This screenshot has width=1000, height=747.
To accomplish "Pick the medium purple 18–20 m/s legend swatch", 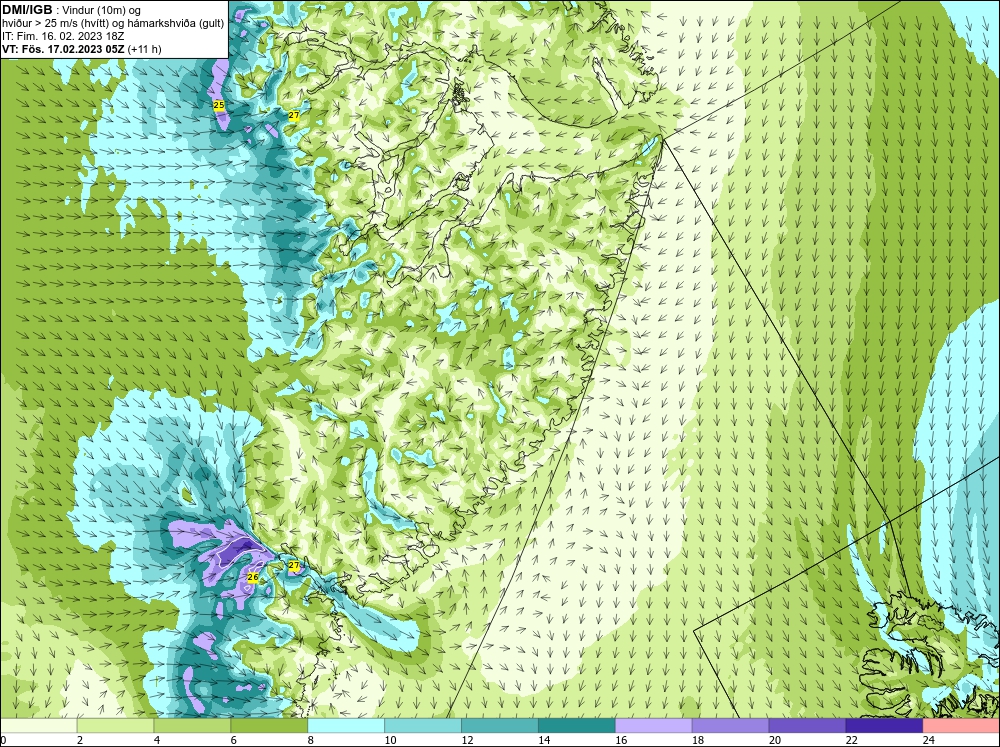I will (x=730, y=726).
